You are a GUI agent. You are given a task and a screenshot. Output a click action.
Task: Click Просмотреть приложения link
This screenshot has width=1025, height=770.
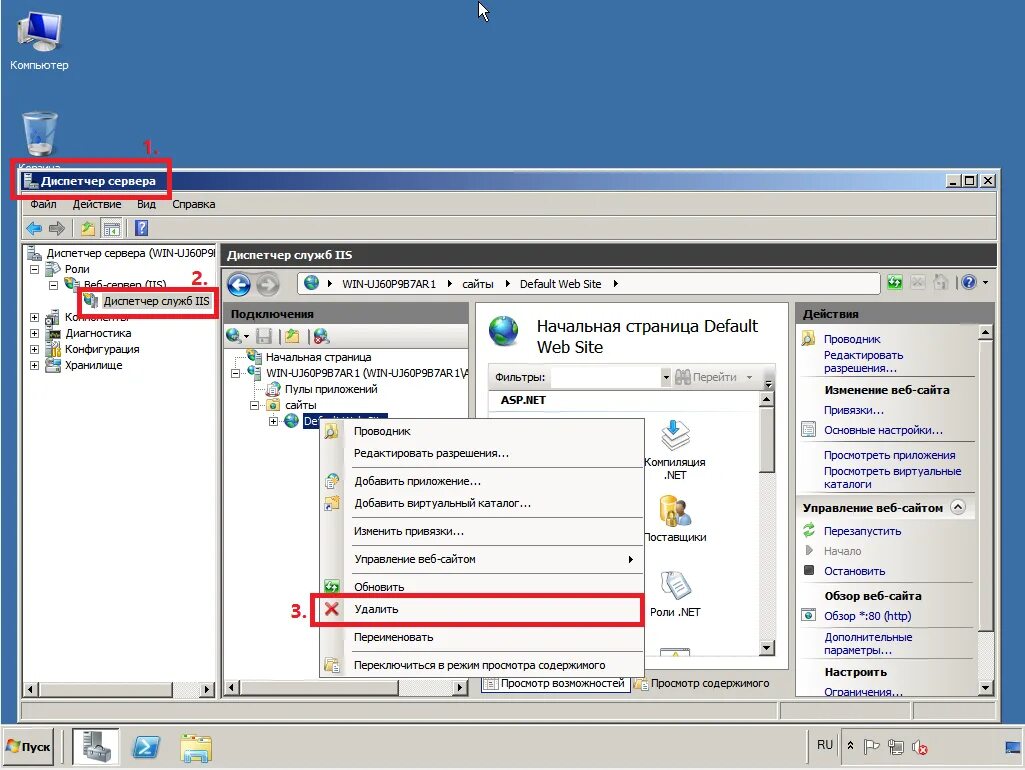click(x=889, y=455)
